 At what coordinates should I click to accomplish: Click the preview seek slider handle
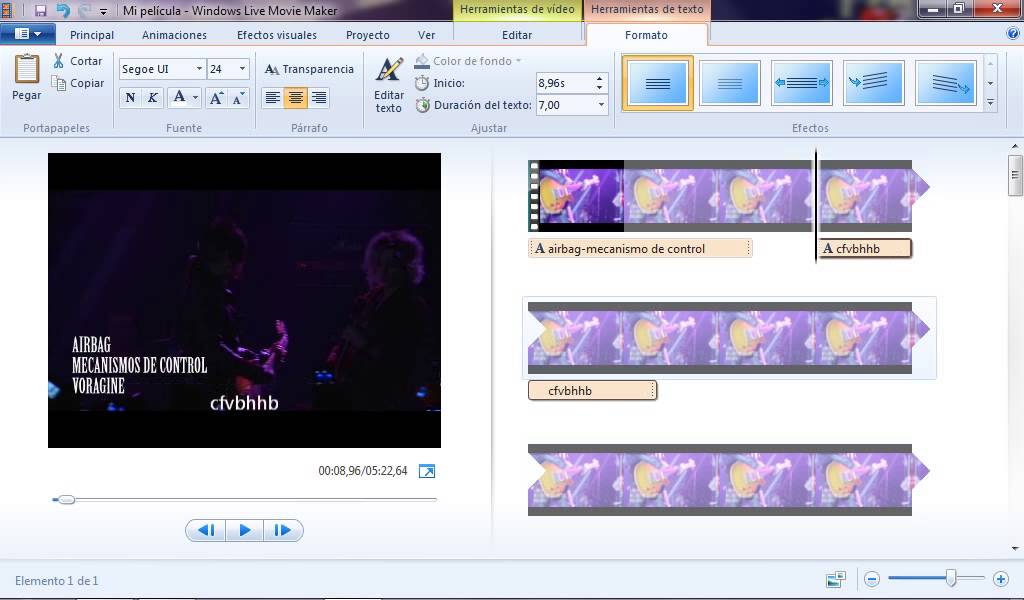click(66, 499)
